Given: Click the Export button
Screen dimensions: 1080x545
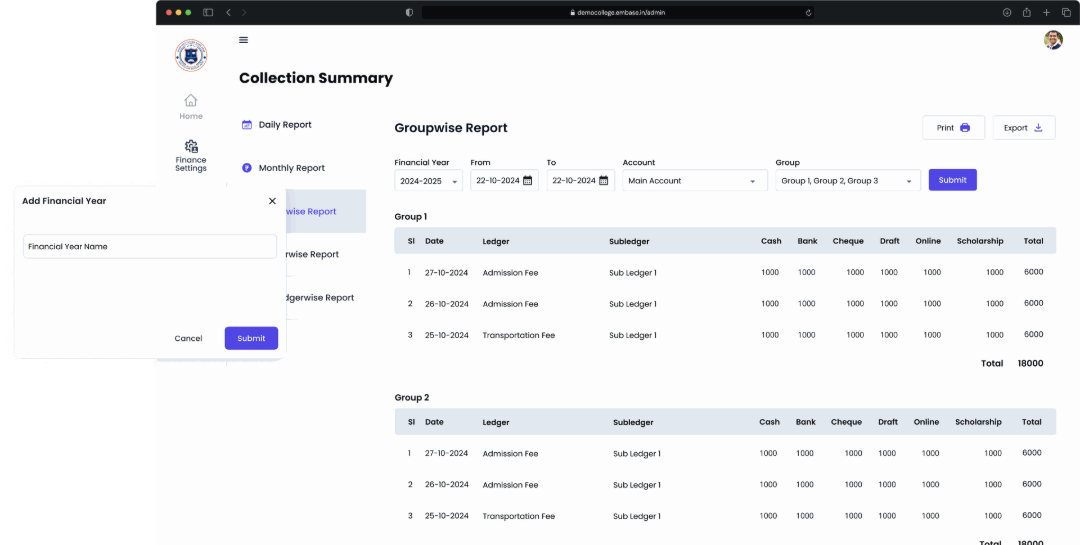Looking at the screenshot, I should 1024,127.
